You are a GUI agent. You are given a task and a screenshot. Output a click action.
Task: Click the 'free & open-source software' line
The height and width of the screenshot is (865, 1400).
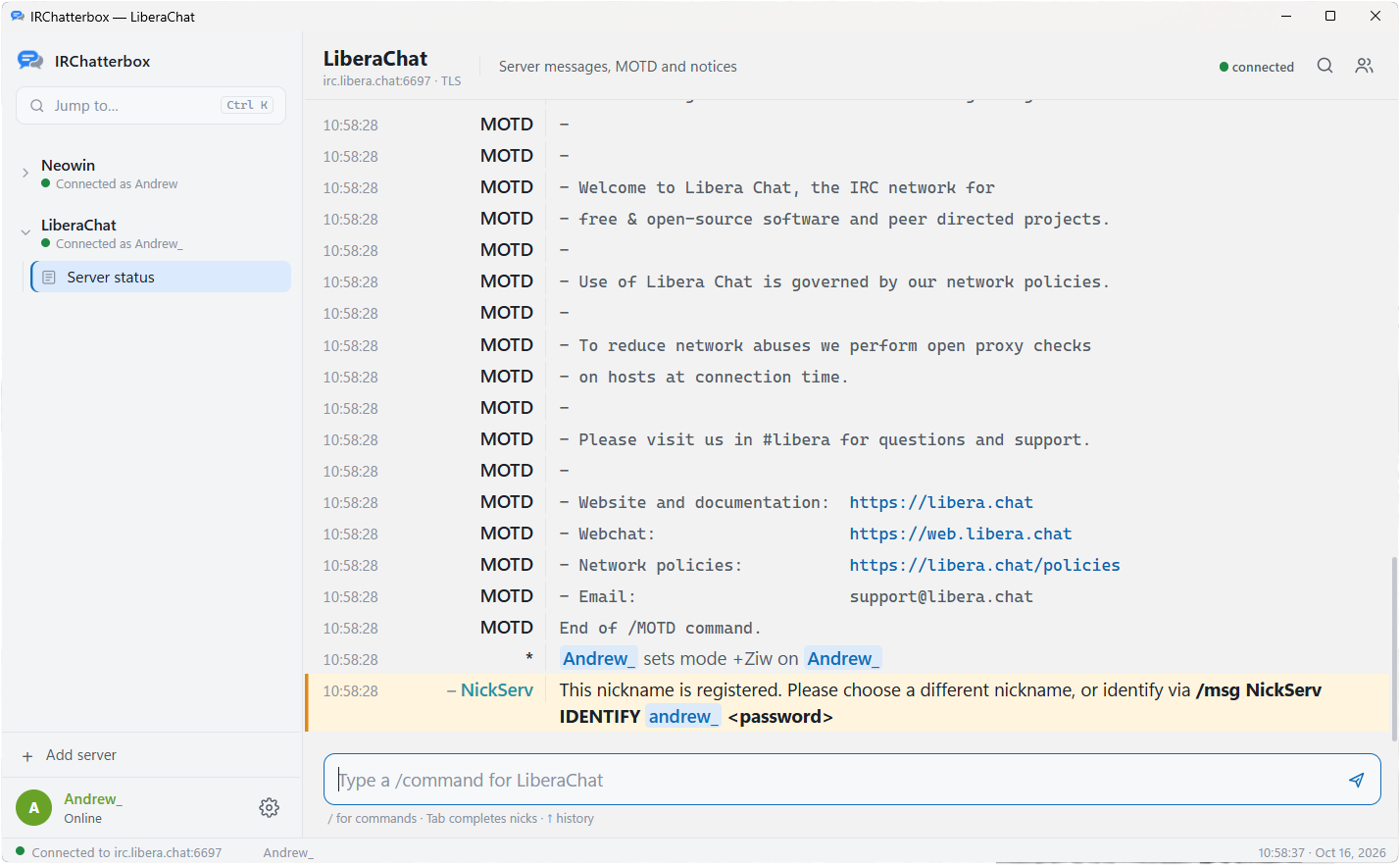[x=834, y=219]
